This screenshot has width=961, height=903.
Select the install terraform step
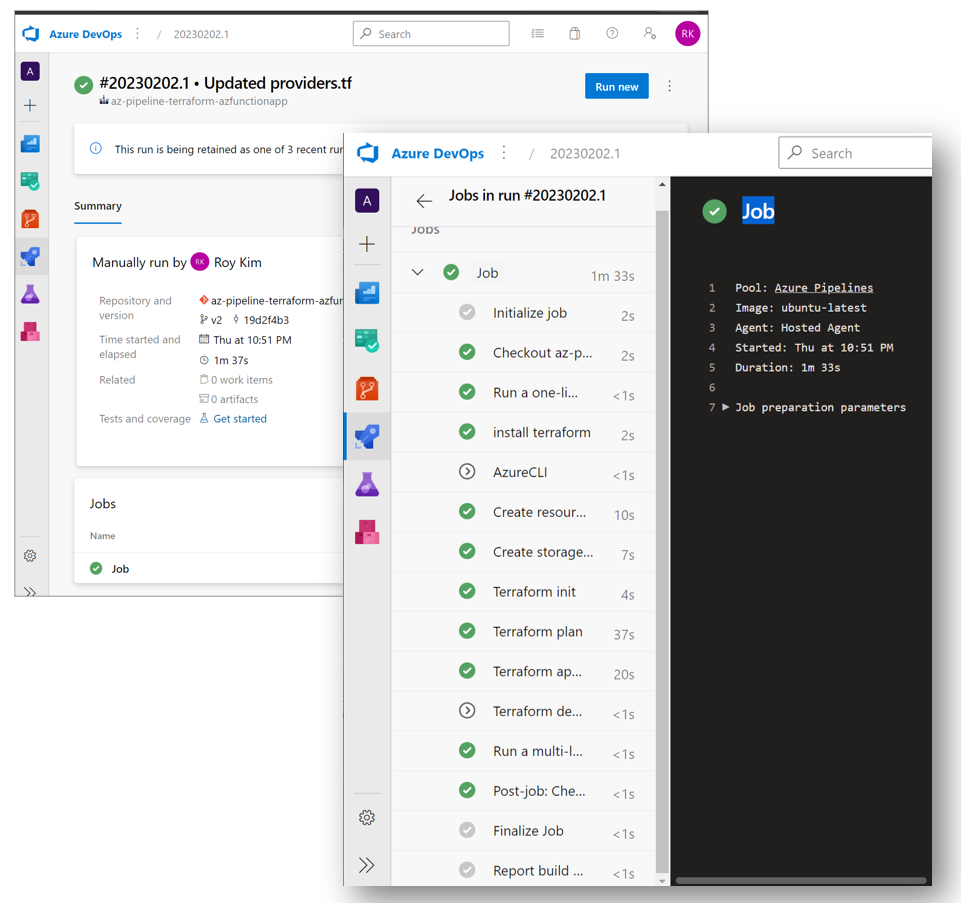[541, 432]
